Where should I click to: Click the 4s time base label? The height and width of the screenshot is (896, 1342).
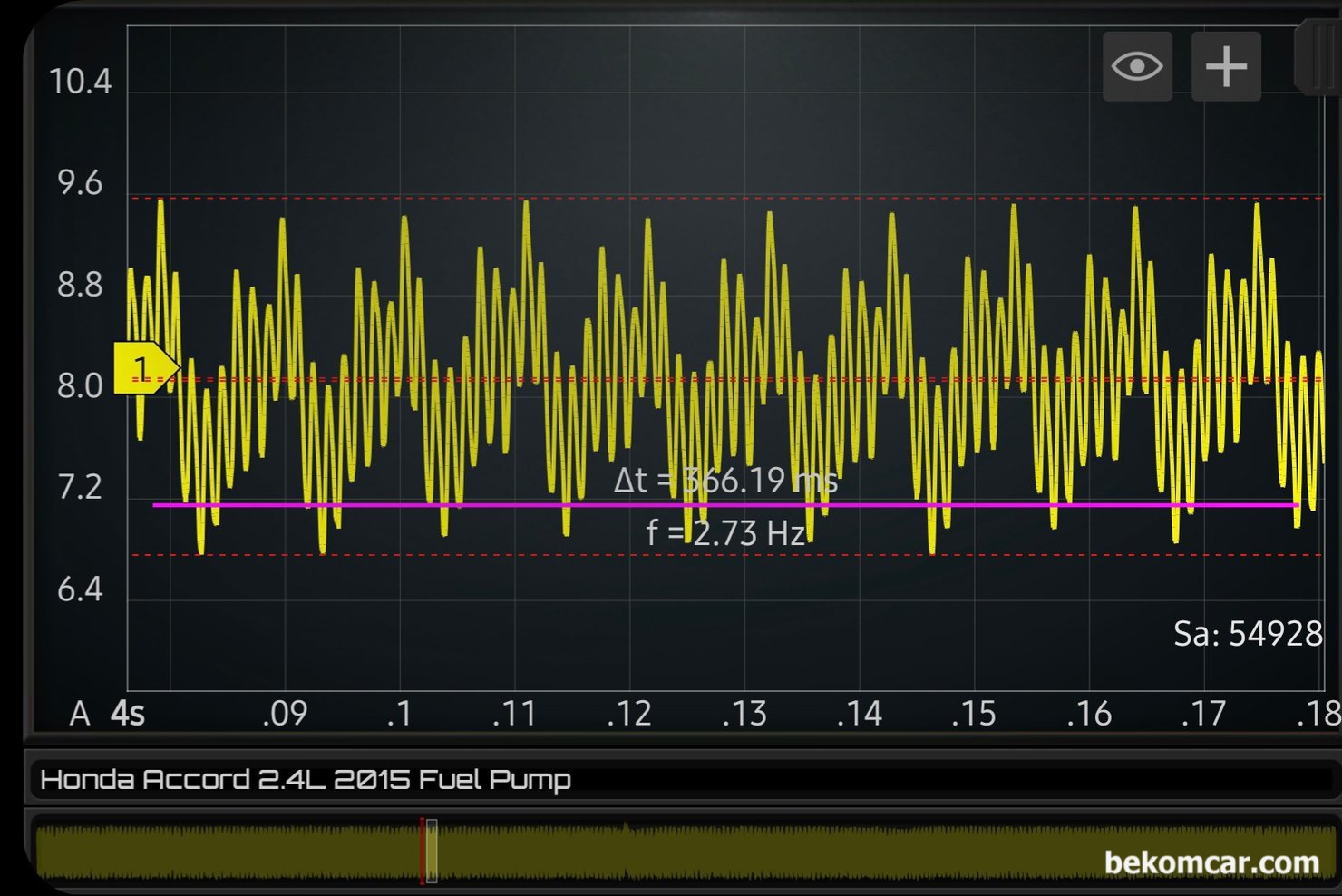click(x=128, y=715)
